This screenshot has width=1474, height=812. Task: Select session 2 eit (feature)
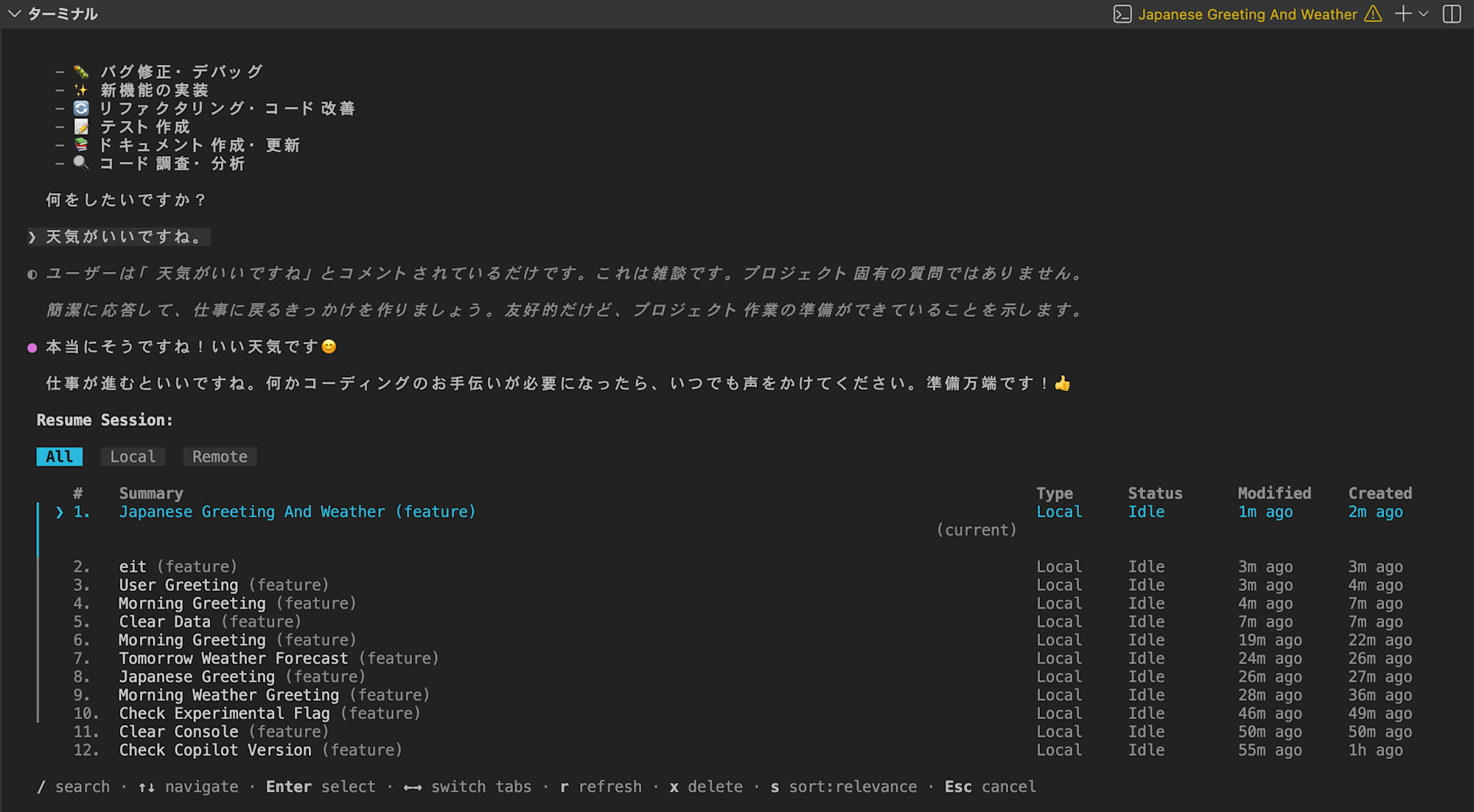(x=178, y=567)
